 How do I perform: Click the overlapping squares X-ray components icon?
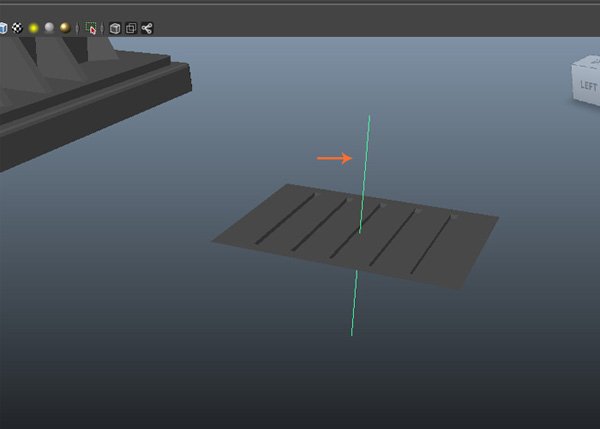tap(131, 28)
